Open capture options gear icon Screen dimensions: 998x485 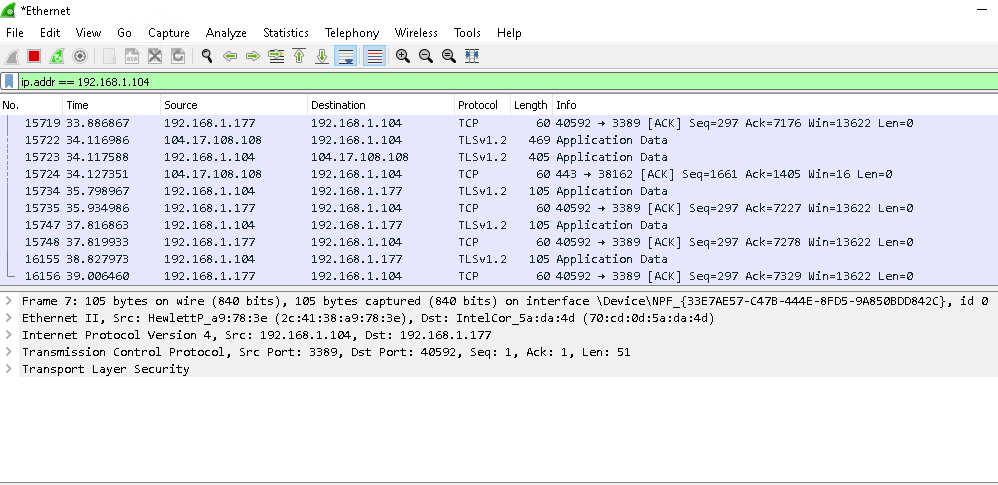80,56
